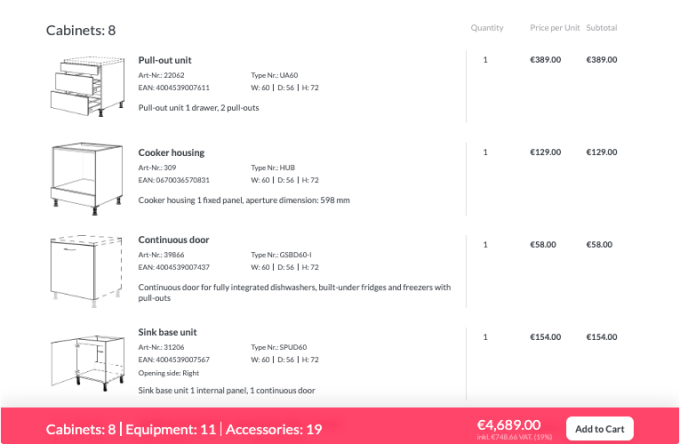The width and height of the screenshot is (680, 444).
Task: Click the Cabinets: 8 section heading
Action: pyautogui.click(x=81, y=30)
